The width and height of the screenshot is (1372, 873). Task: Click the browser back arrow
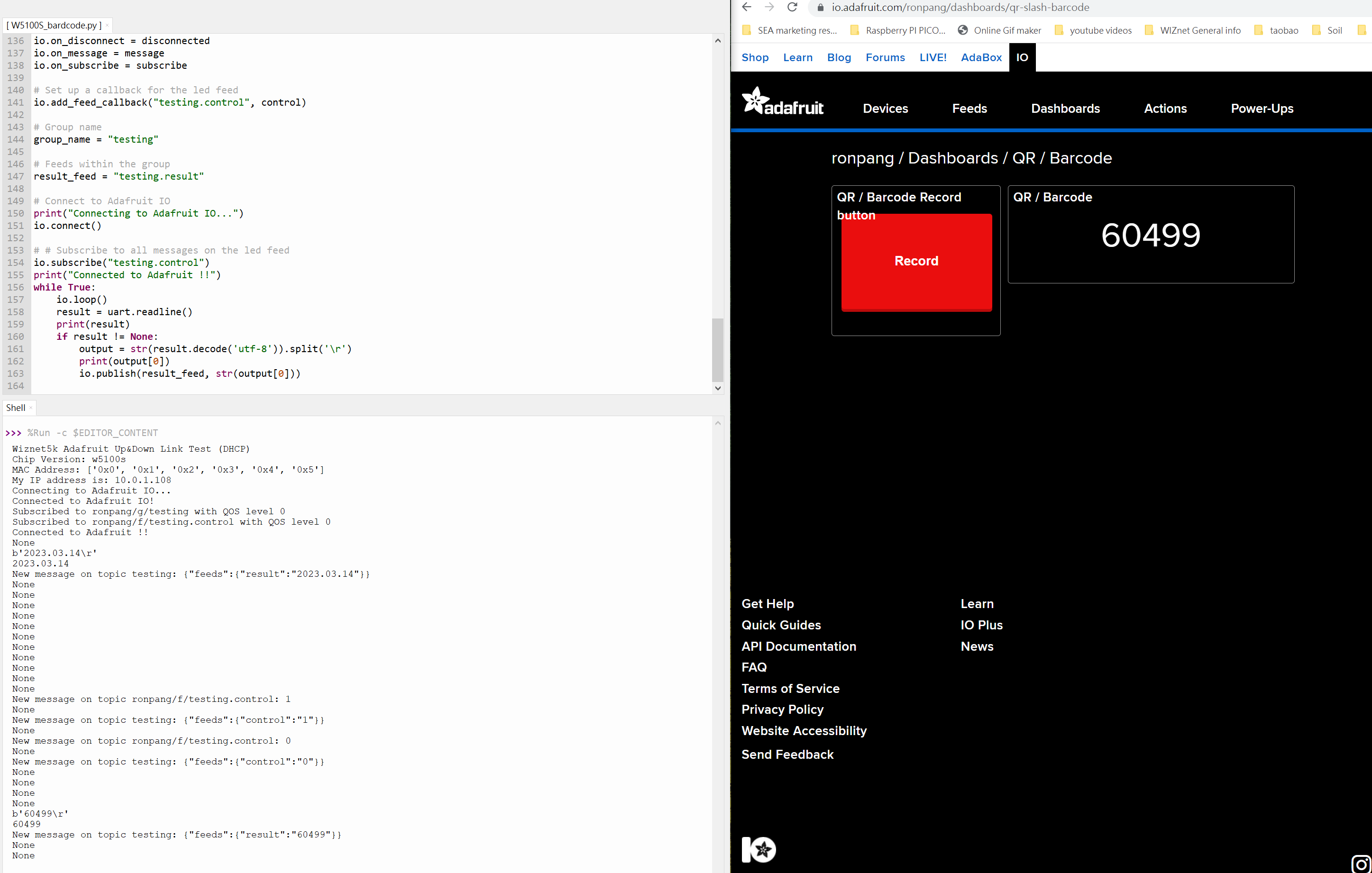coord(747,8)
